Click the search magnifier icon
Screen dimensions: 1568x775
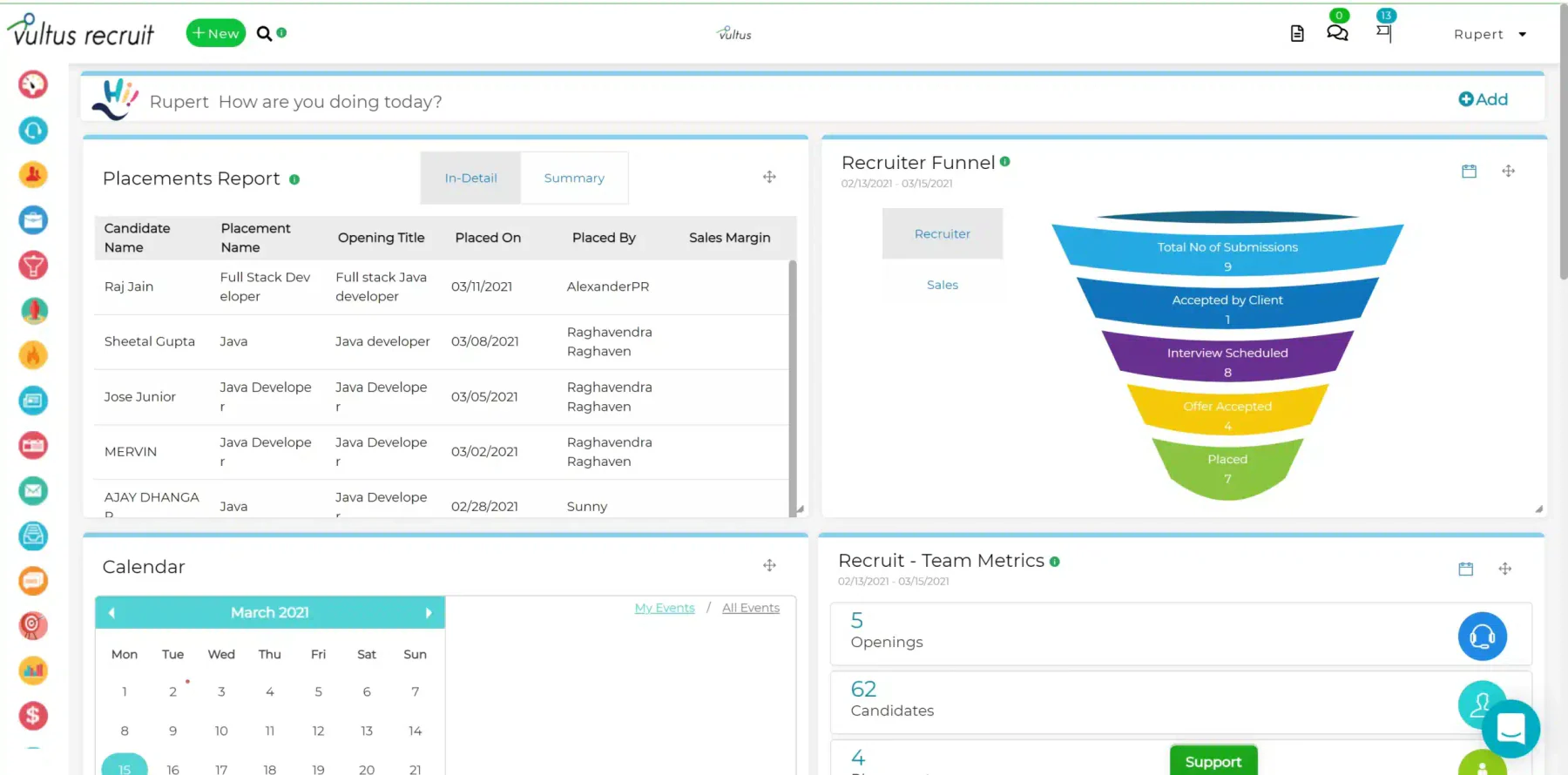pos(264,34)
